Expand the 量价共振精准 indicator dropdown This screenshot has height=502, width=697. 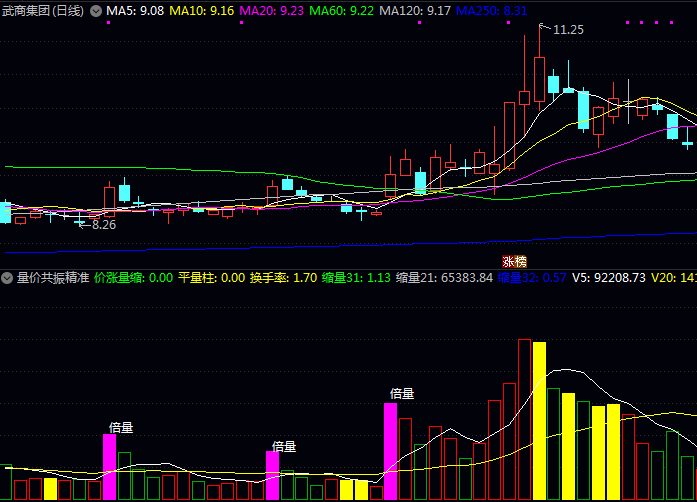tap(7, 278)
